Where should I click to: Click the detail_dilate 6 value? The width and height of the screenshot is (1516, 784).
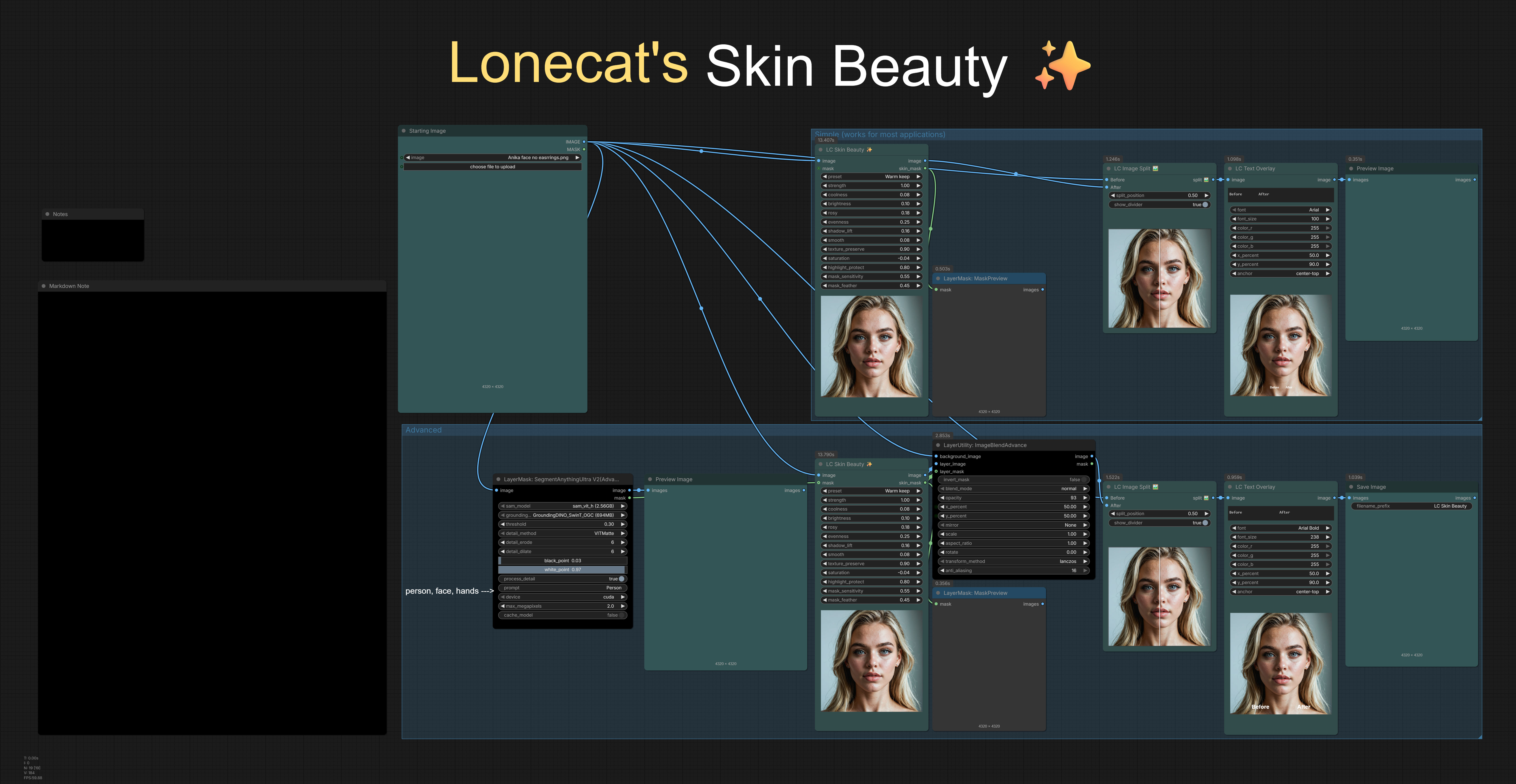(x=612, y=552)
